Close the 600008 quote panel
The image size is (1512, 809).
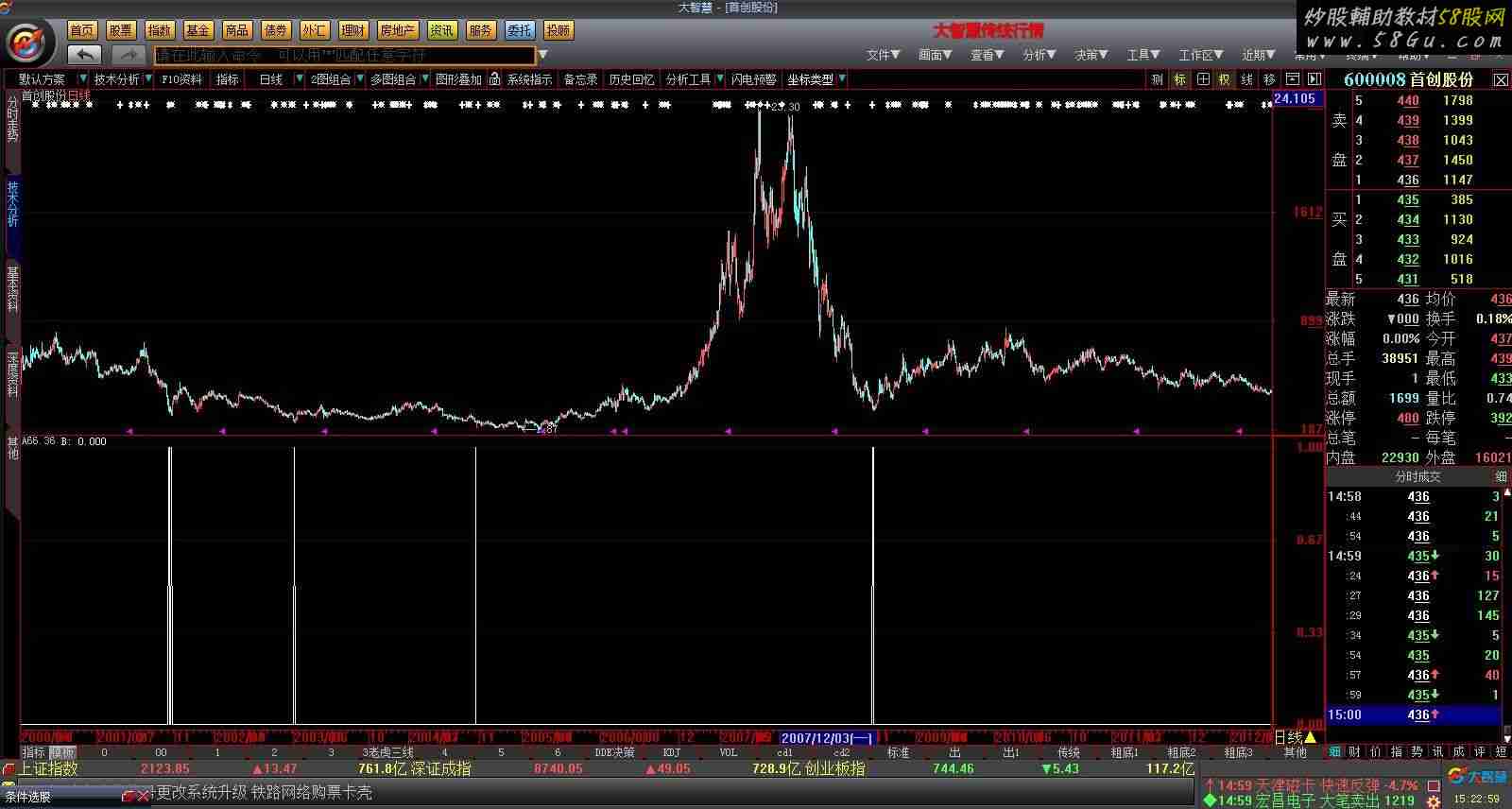pyautogui.click(x=1500, y=80)
